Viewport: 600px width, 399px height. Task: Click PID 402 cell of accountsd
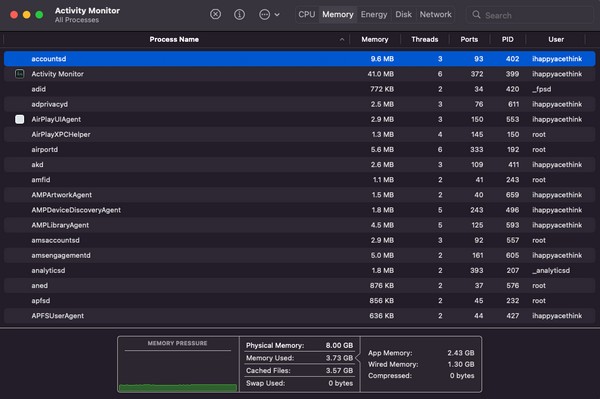(512, 59)
